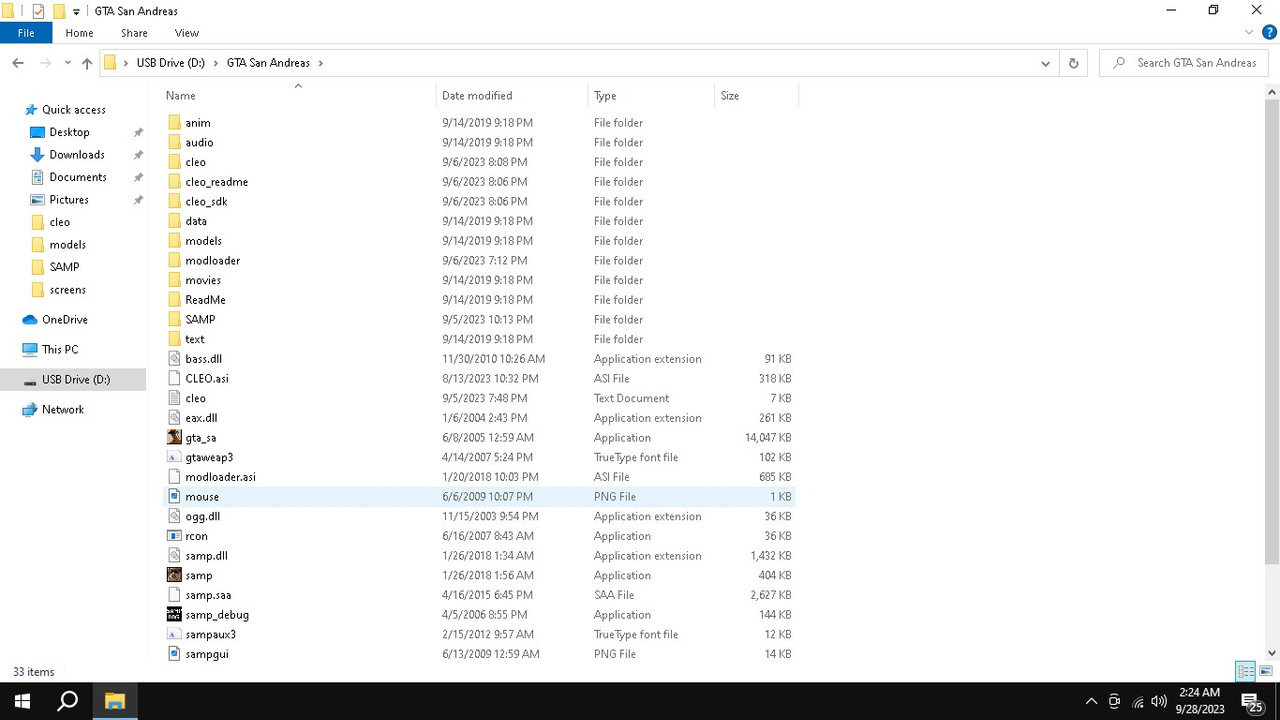
Task: Click the Network icon in navigation pane
Action: (31, 410)
